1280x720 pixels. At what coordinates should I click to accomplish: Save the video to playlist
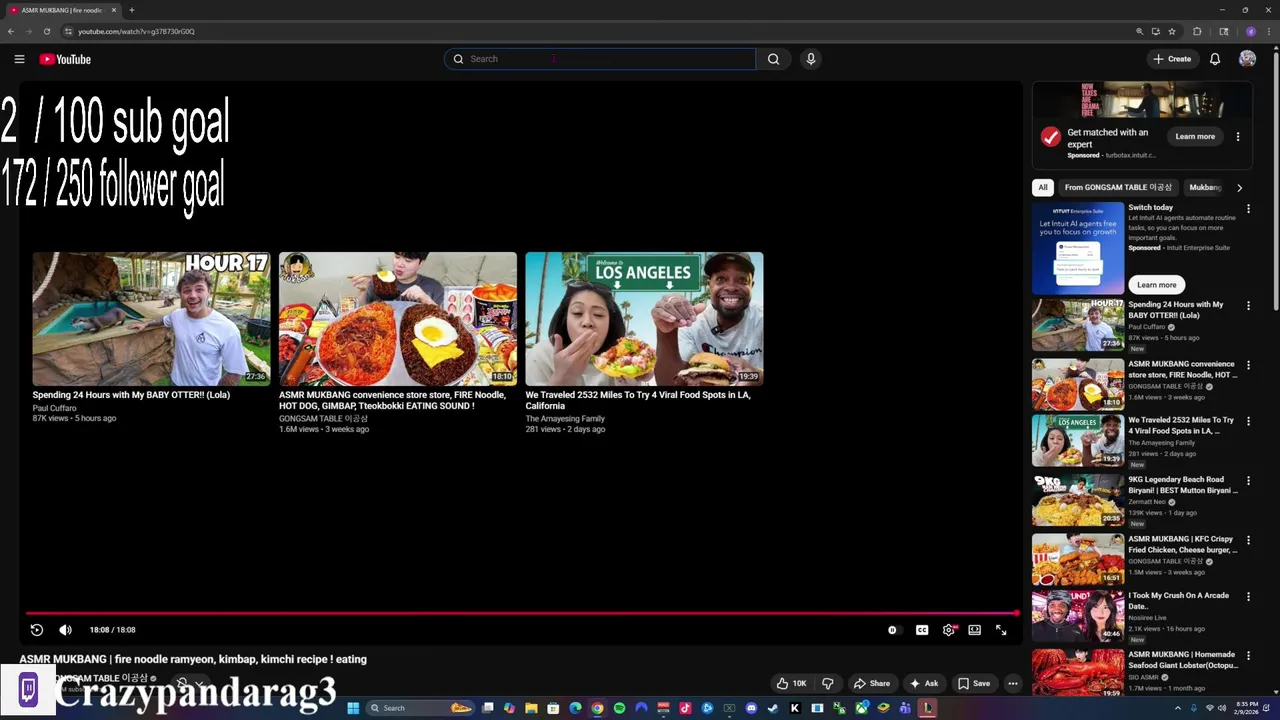(974, 684)
